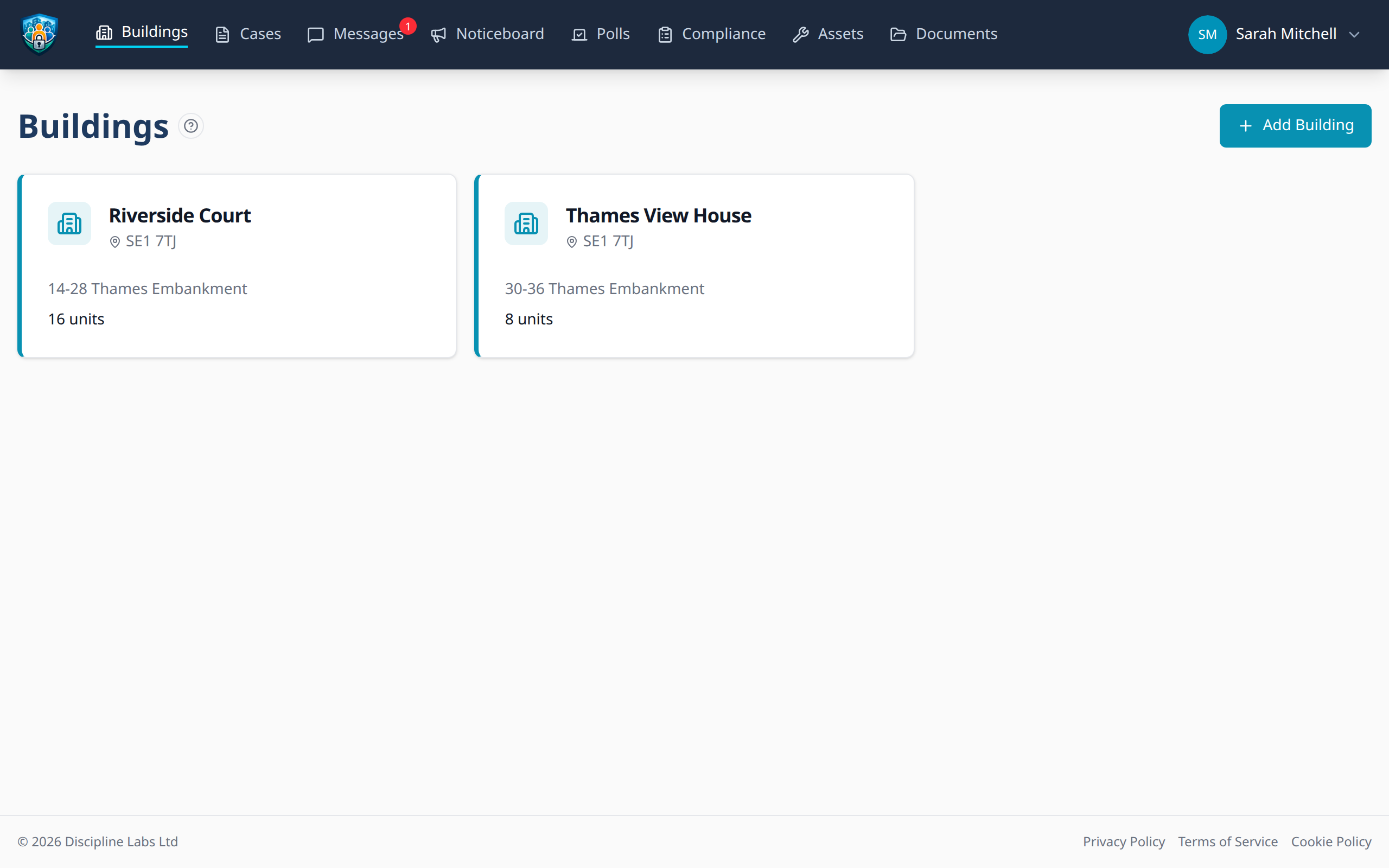This screenshot has height=868, width=1389.
Task: Open the Riverside Court card title
Action: tap(180, 215)
